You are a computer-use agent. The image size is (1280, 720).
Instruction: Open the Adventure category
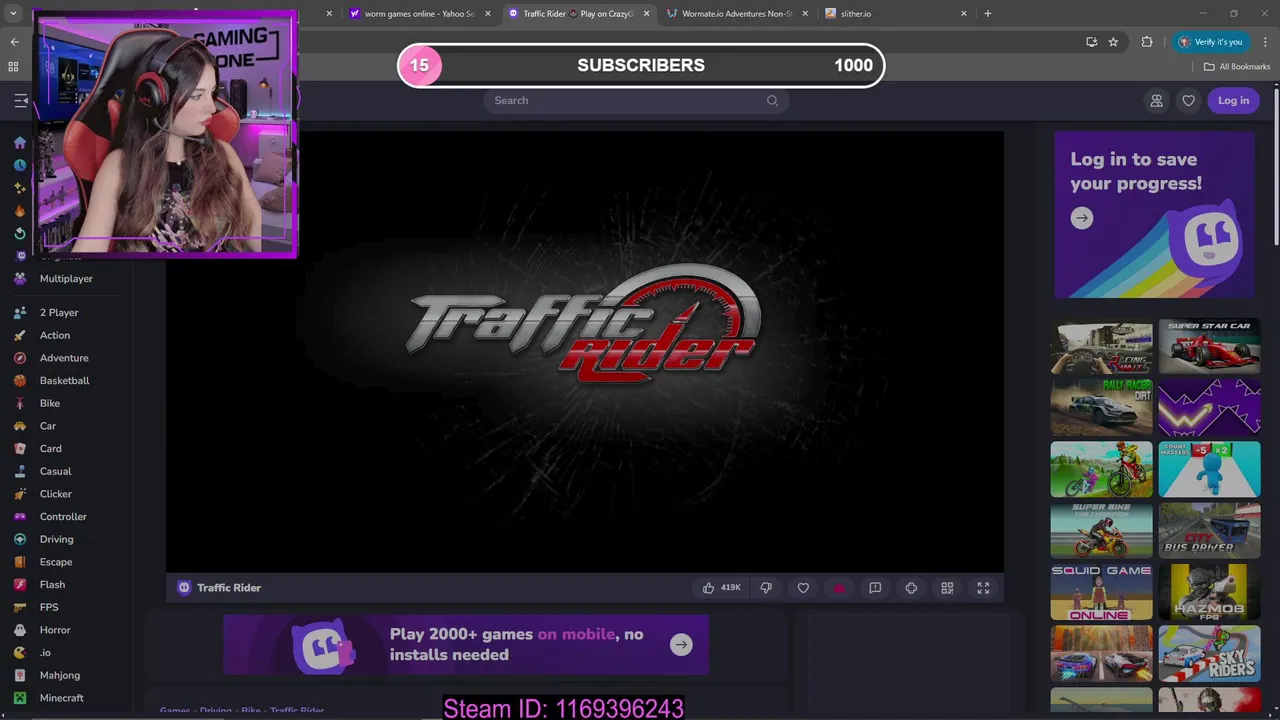(64, 358)
